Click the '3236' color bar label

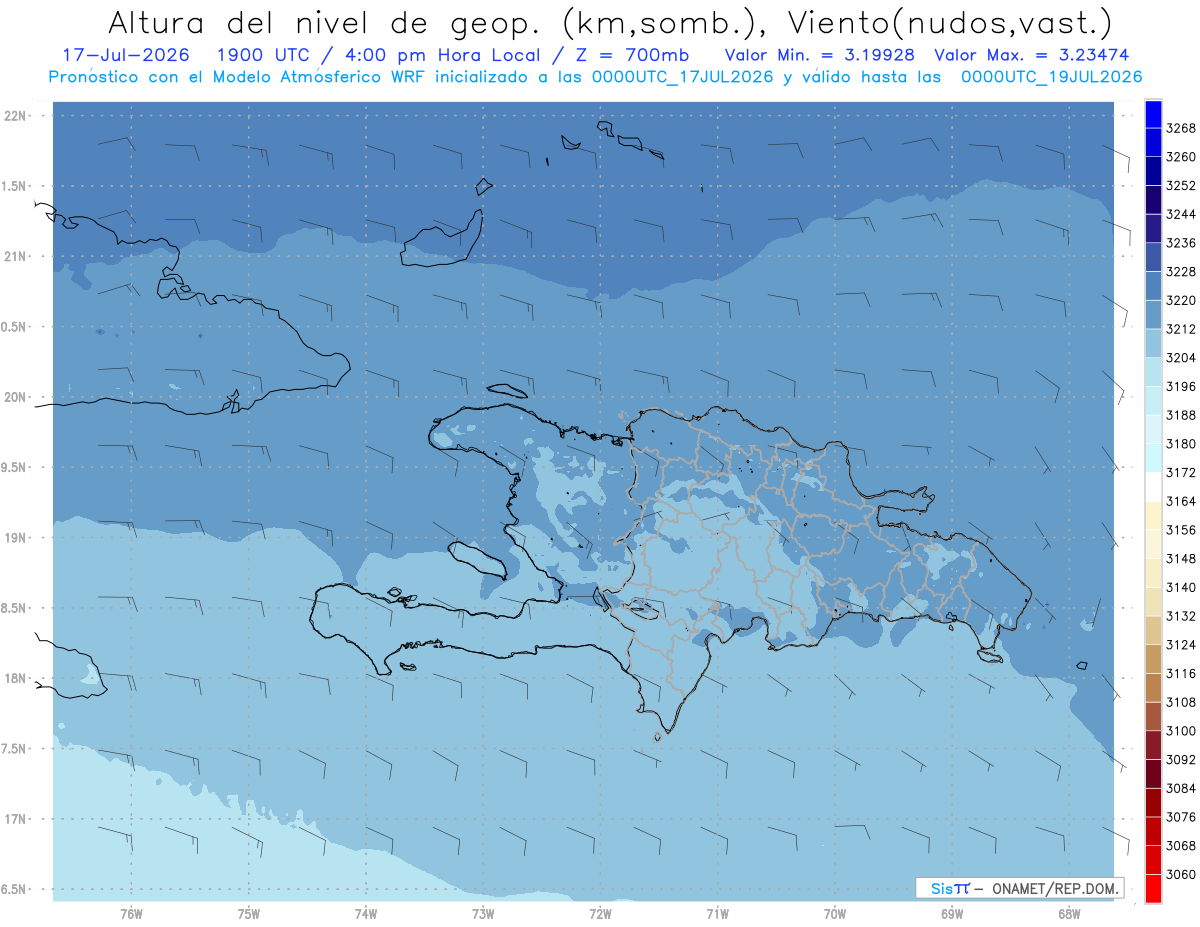click(x=1181, y=243)
